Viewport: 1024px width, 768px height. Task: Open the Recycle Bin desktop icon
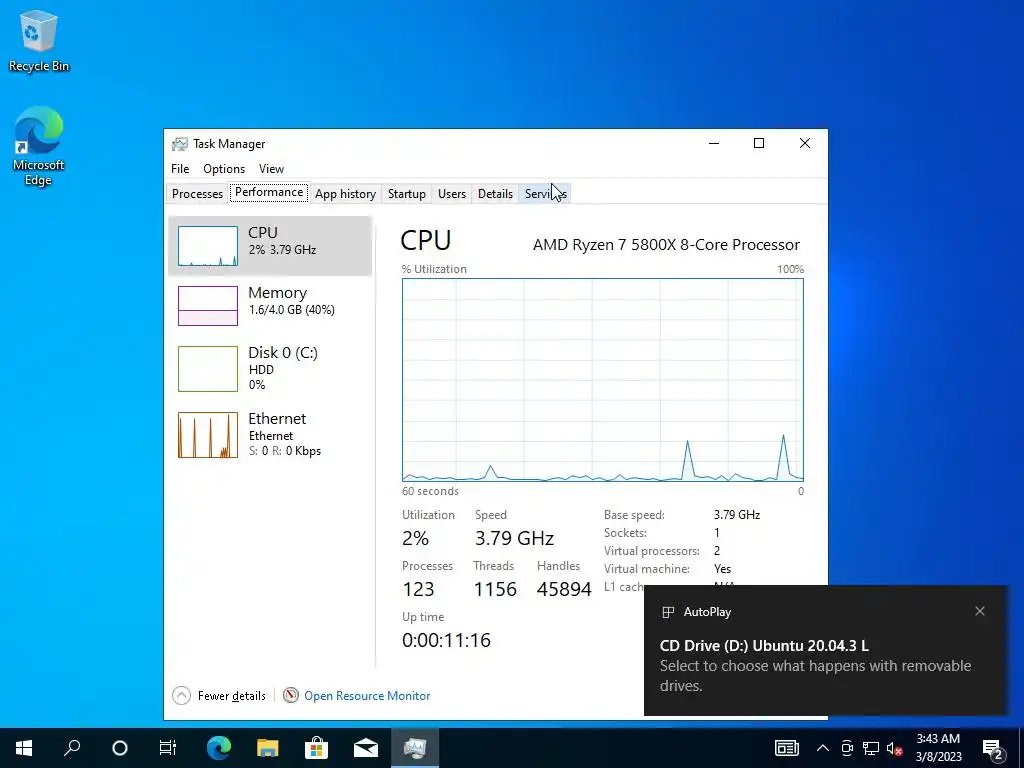[x=39, y=40]
